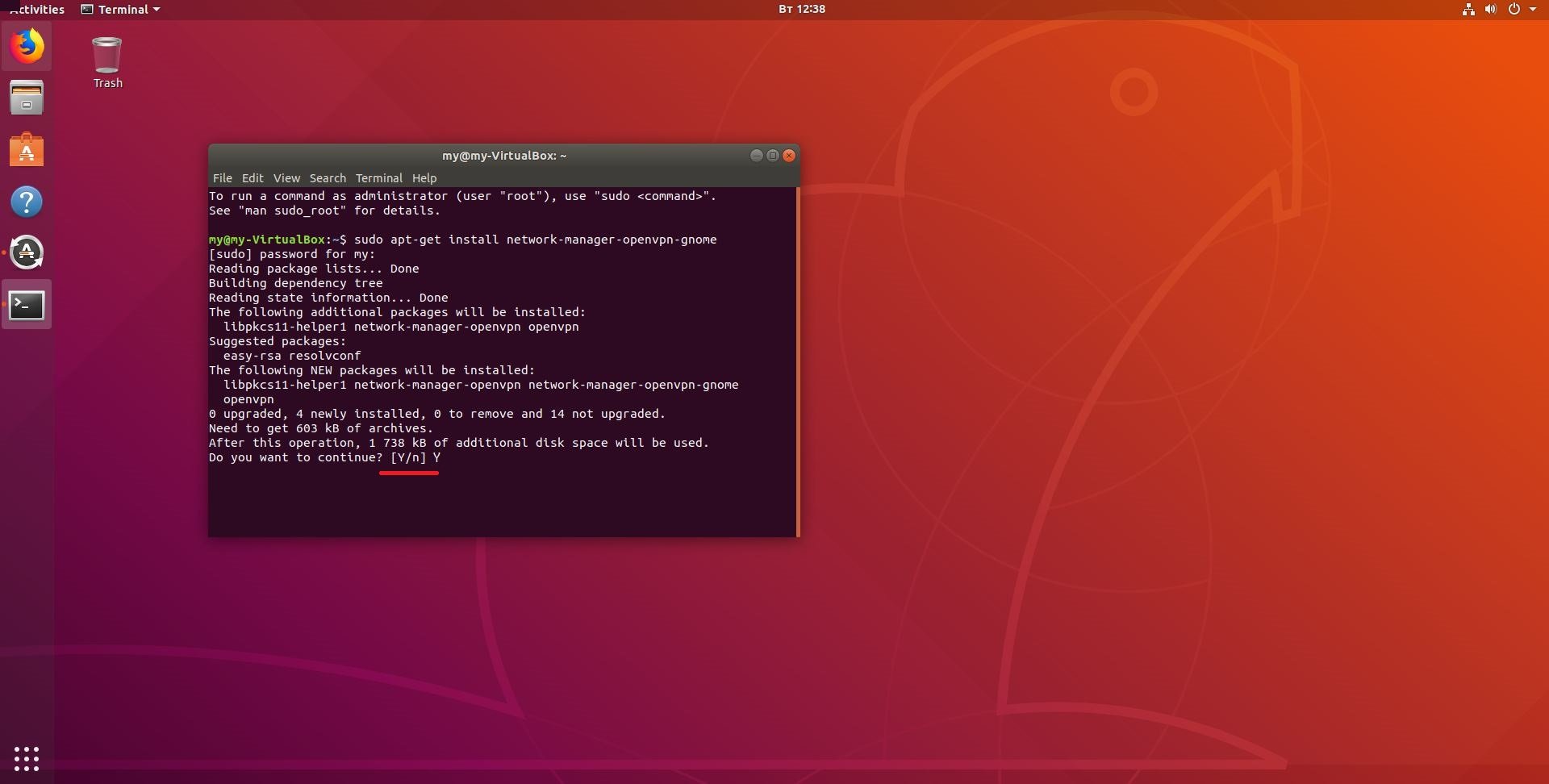Open the Help icon in dock
Image resolution: width=1549 pixels, height=784 pixels.
(27, 202)
